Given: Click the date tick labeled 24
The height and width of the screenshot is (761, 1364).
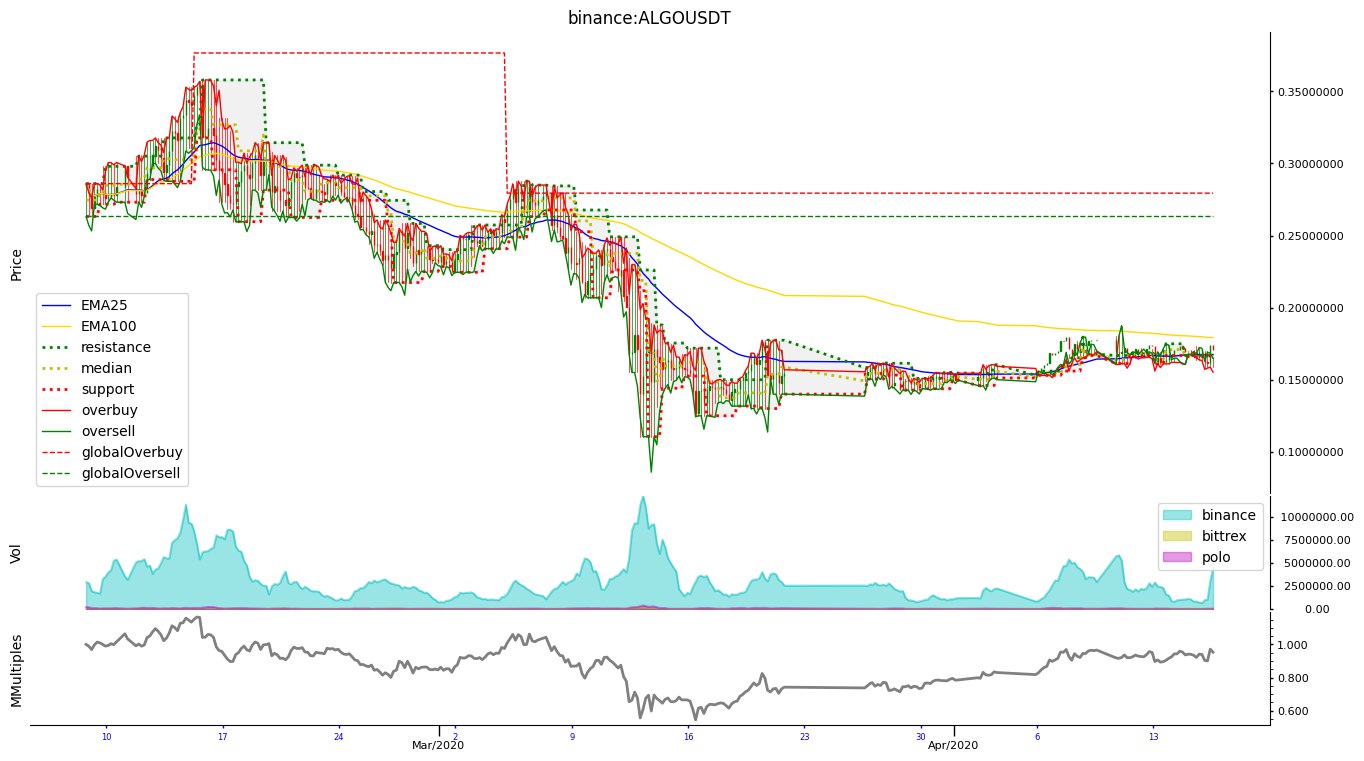Looking at the screenshot, I should 339,737.
